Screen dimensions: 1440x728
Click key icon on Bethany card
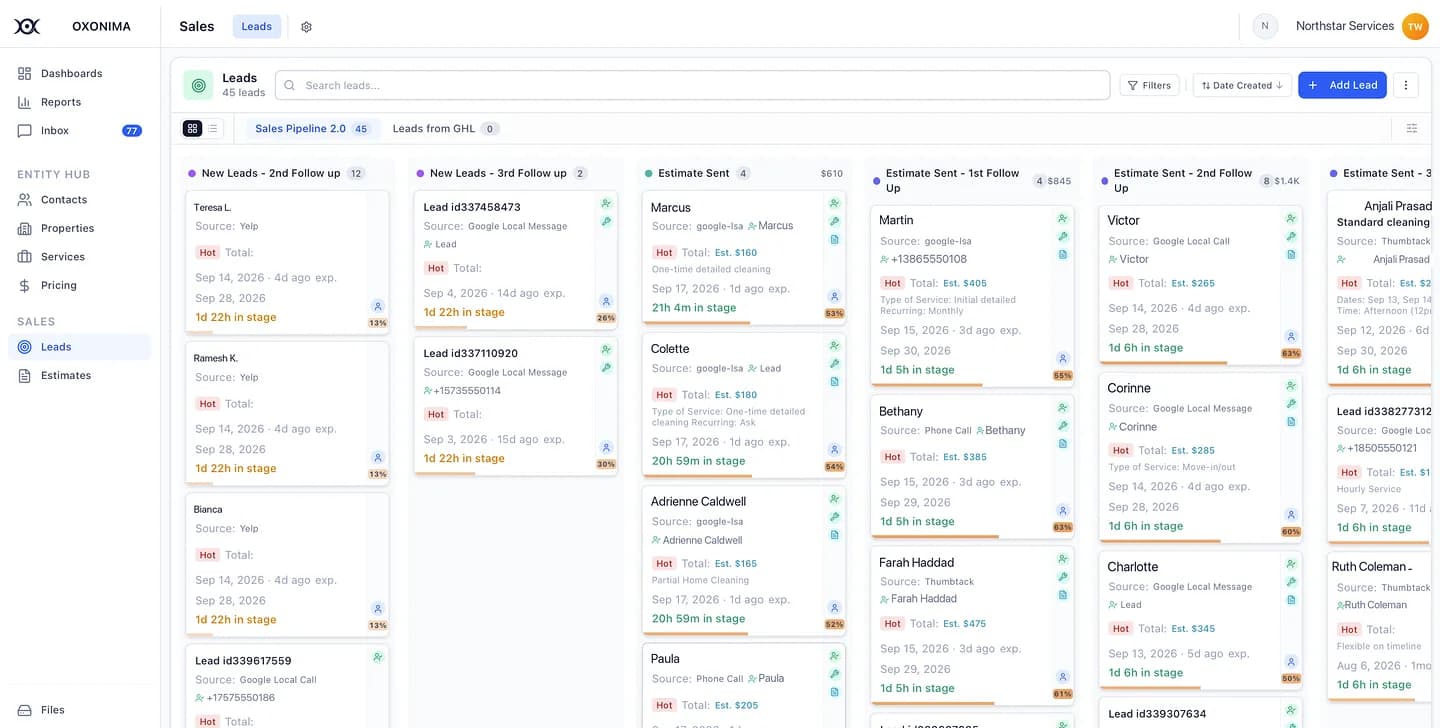[x=1063, y=426]
